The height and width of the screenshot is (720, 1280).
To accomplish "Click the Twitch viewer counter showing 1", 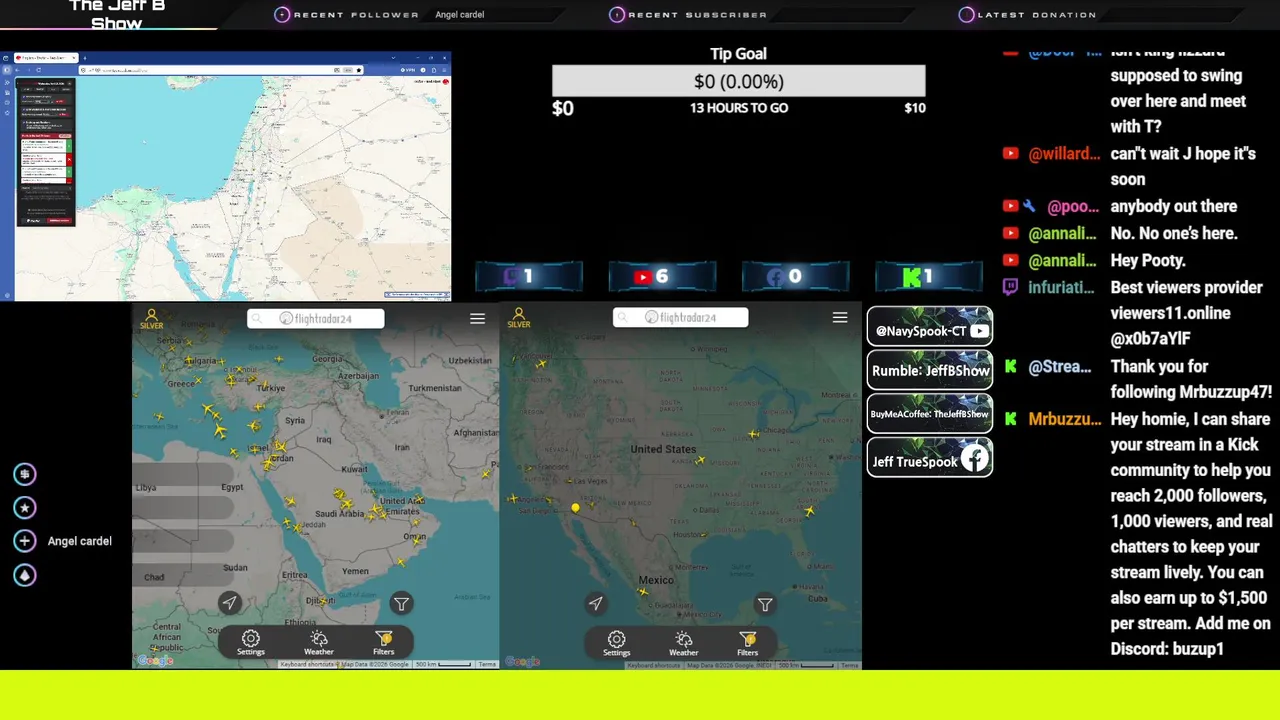I will pos(528,277).
